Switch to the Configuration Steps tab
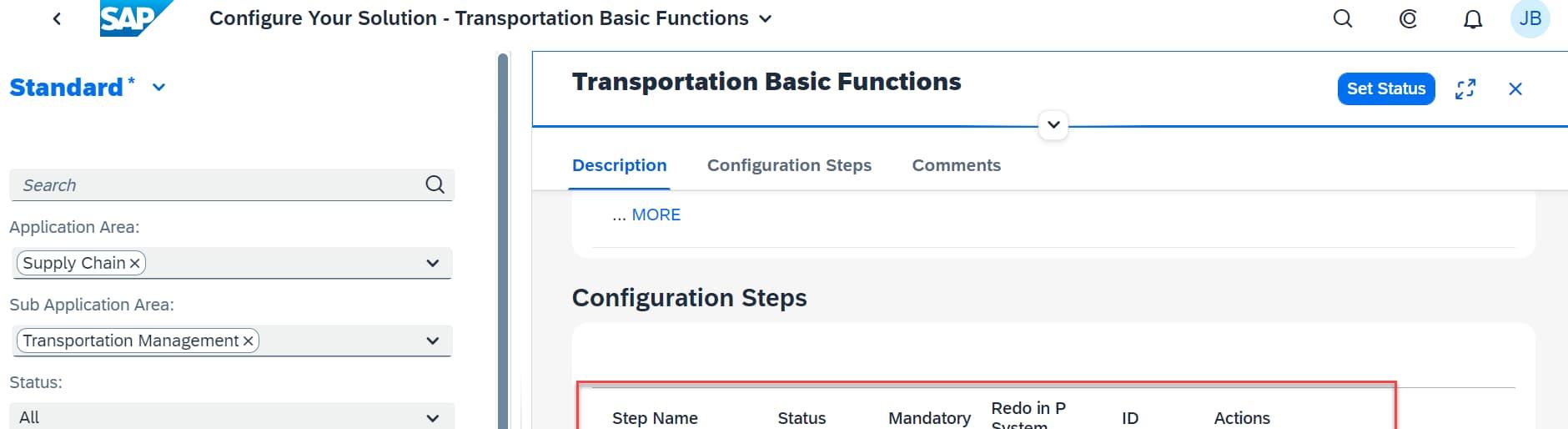This screenshot has width=1568, height=429. pos(789,165)
